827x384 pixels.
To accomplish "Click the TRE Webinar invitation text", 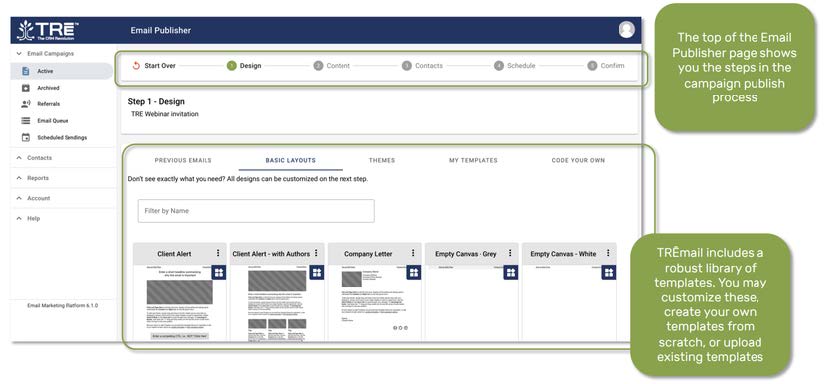I will [x=165, y=114].
